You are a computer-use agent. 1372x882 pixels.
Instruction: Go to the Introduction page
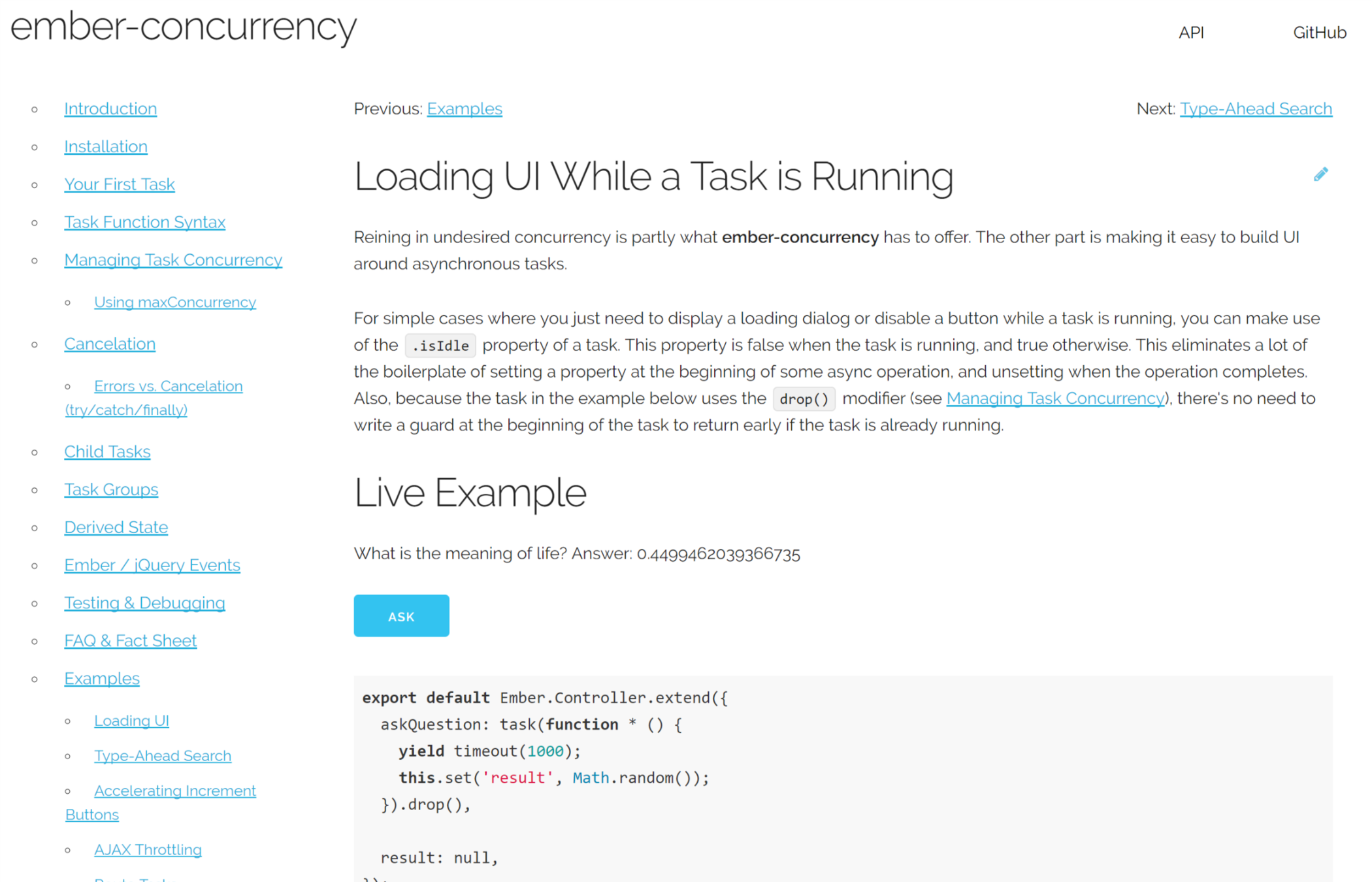pyautogui.click(x=110, y=108)
